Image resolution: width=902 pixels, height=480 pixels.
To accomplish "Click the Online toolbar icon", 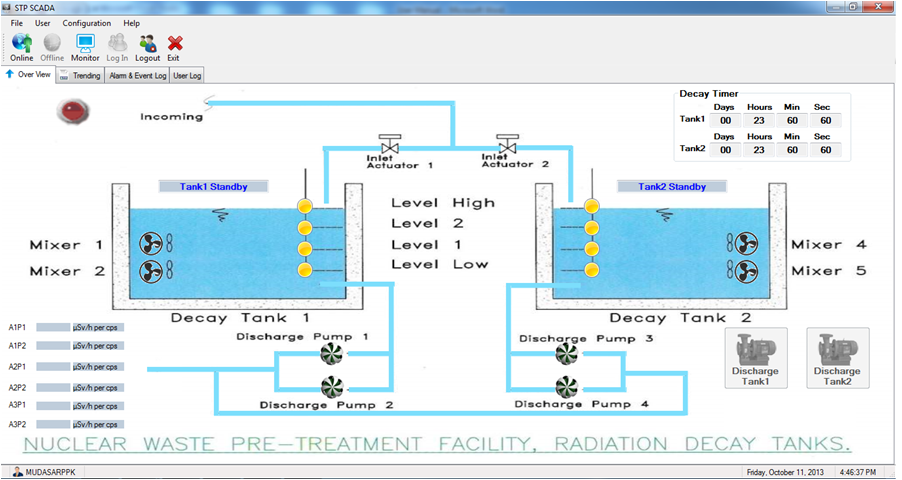I will coord(22,43).
